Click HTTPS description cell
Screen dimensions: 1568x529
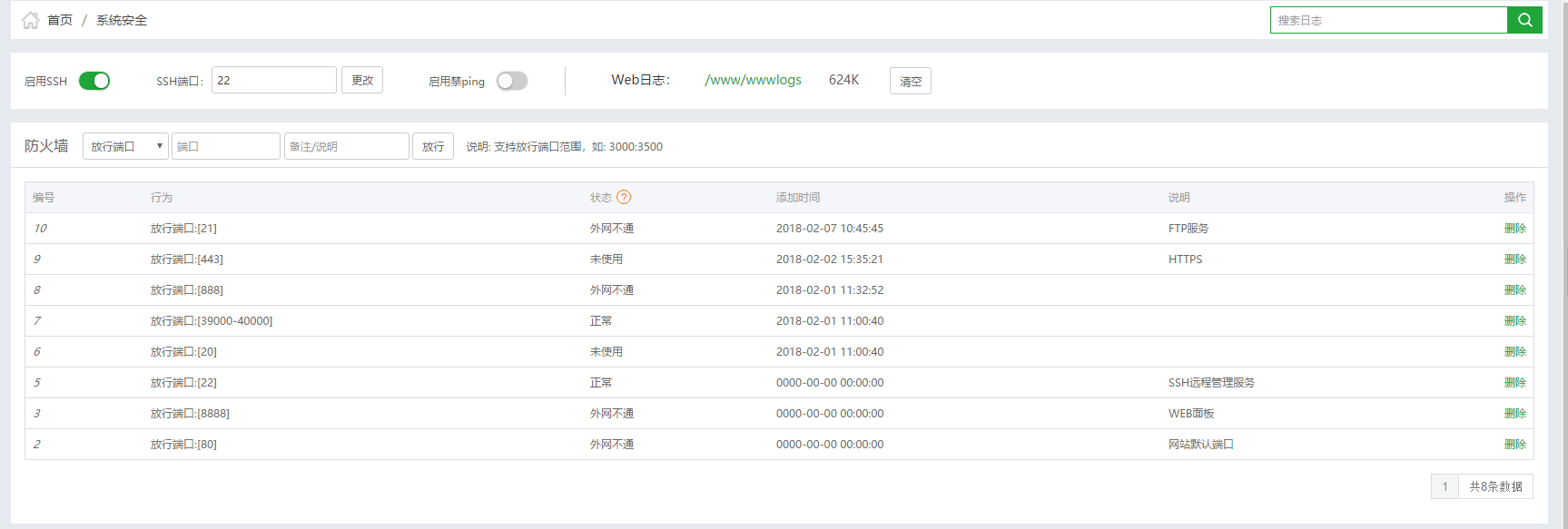click(x=1186, y=260)
